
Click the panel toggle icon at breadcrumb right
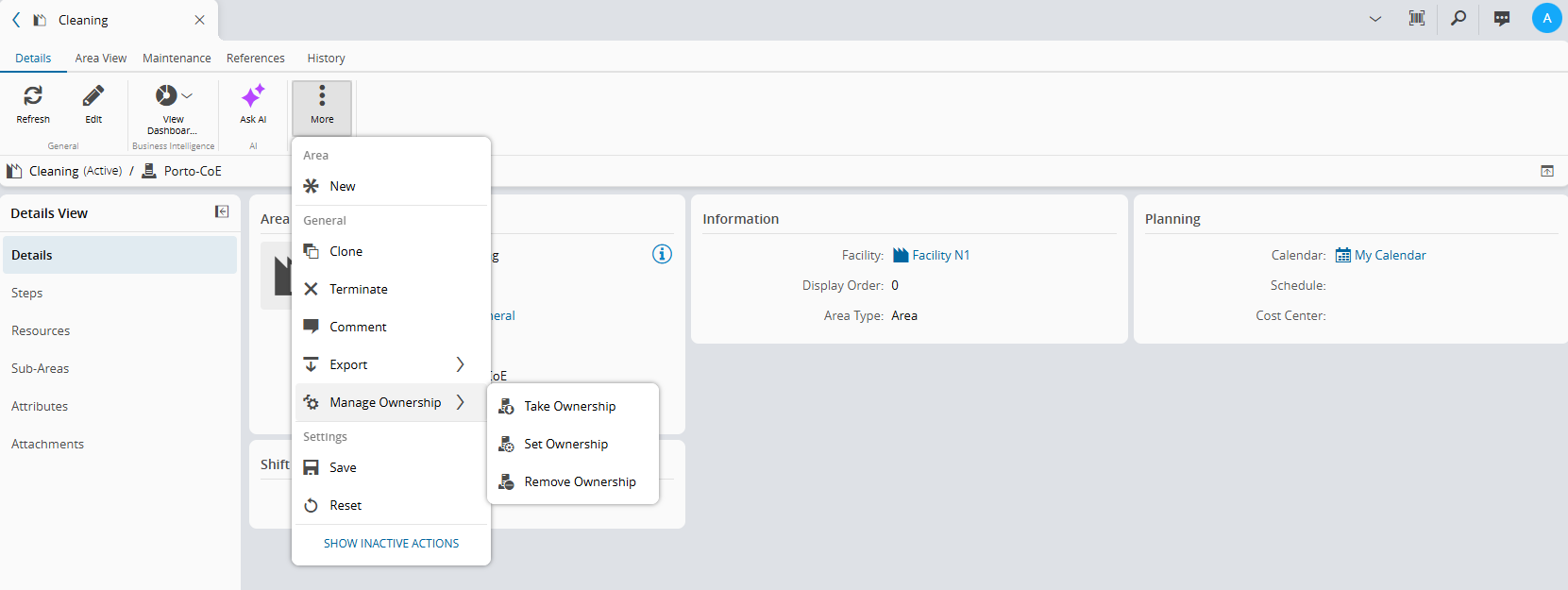point(1547,171)
